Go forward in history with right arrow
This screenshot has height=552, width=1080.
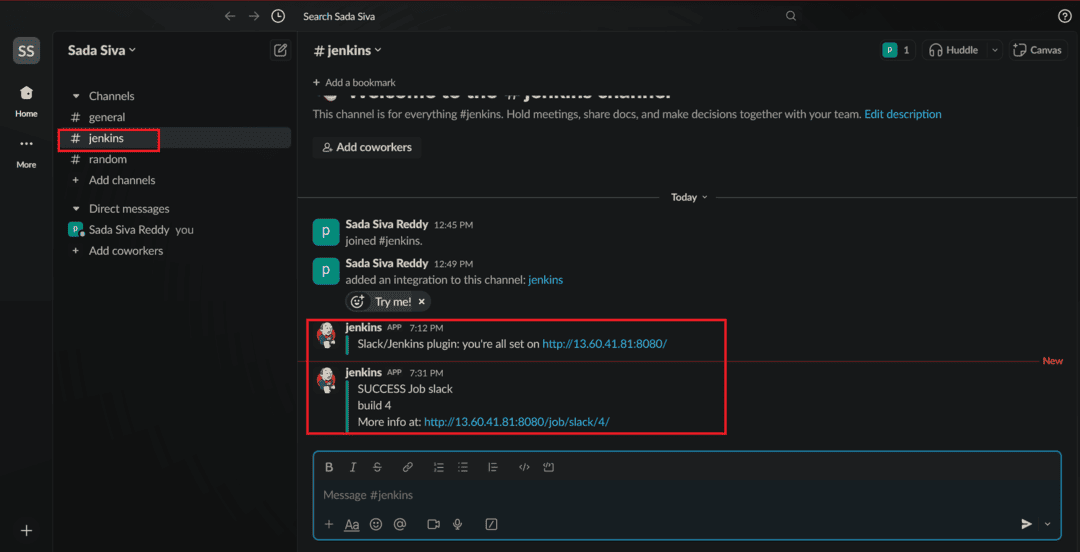pyautogui.click(x=253, y=16)
